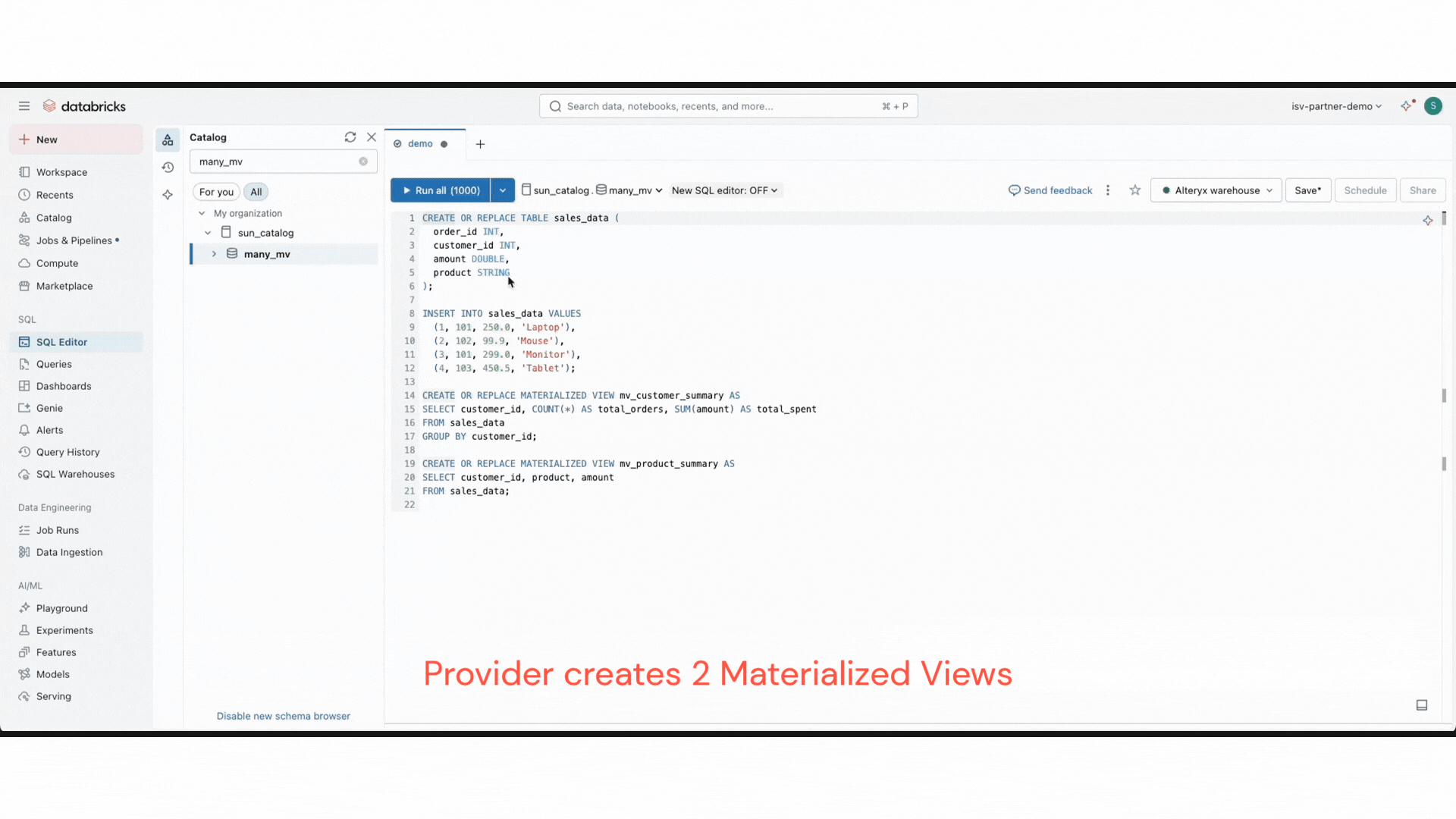Switch to the demo tab
The height and width of the screenshot is (819, 1456).
pyautogui.click(x=420, y=144)
